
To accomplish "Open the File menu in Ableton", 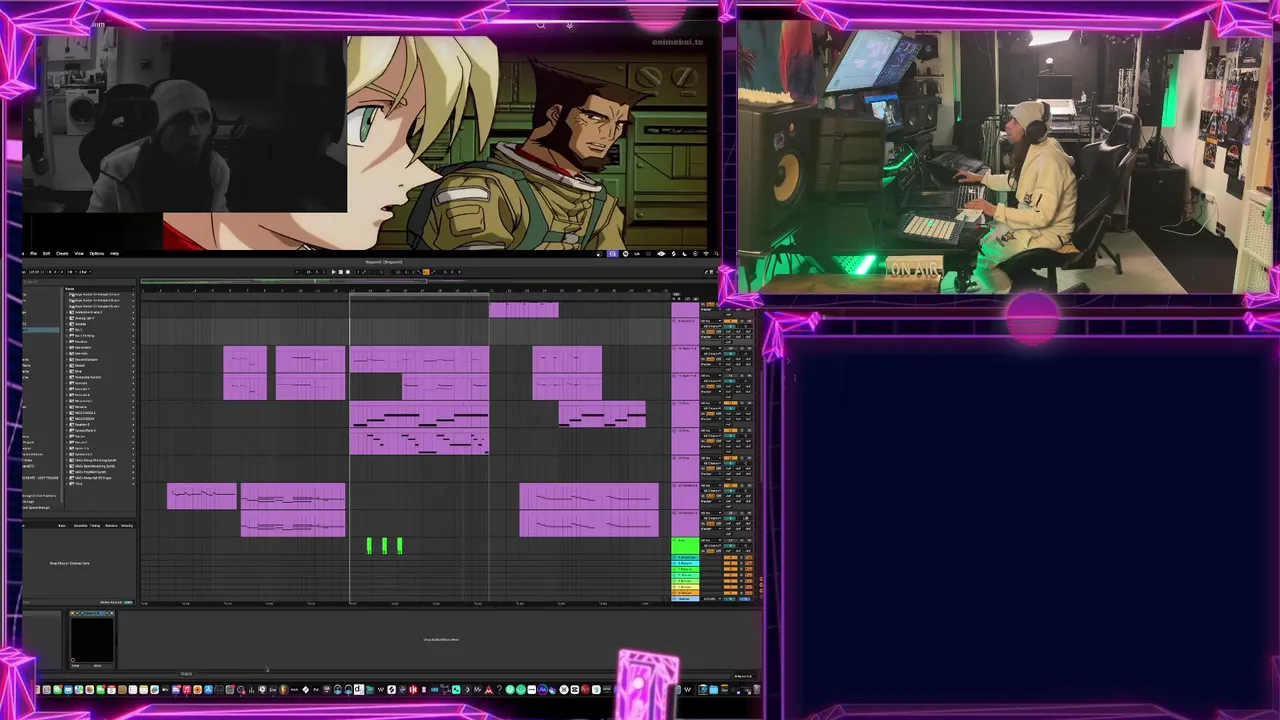I will point(33,254).
